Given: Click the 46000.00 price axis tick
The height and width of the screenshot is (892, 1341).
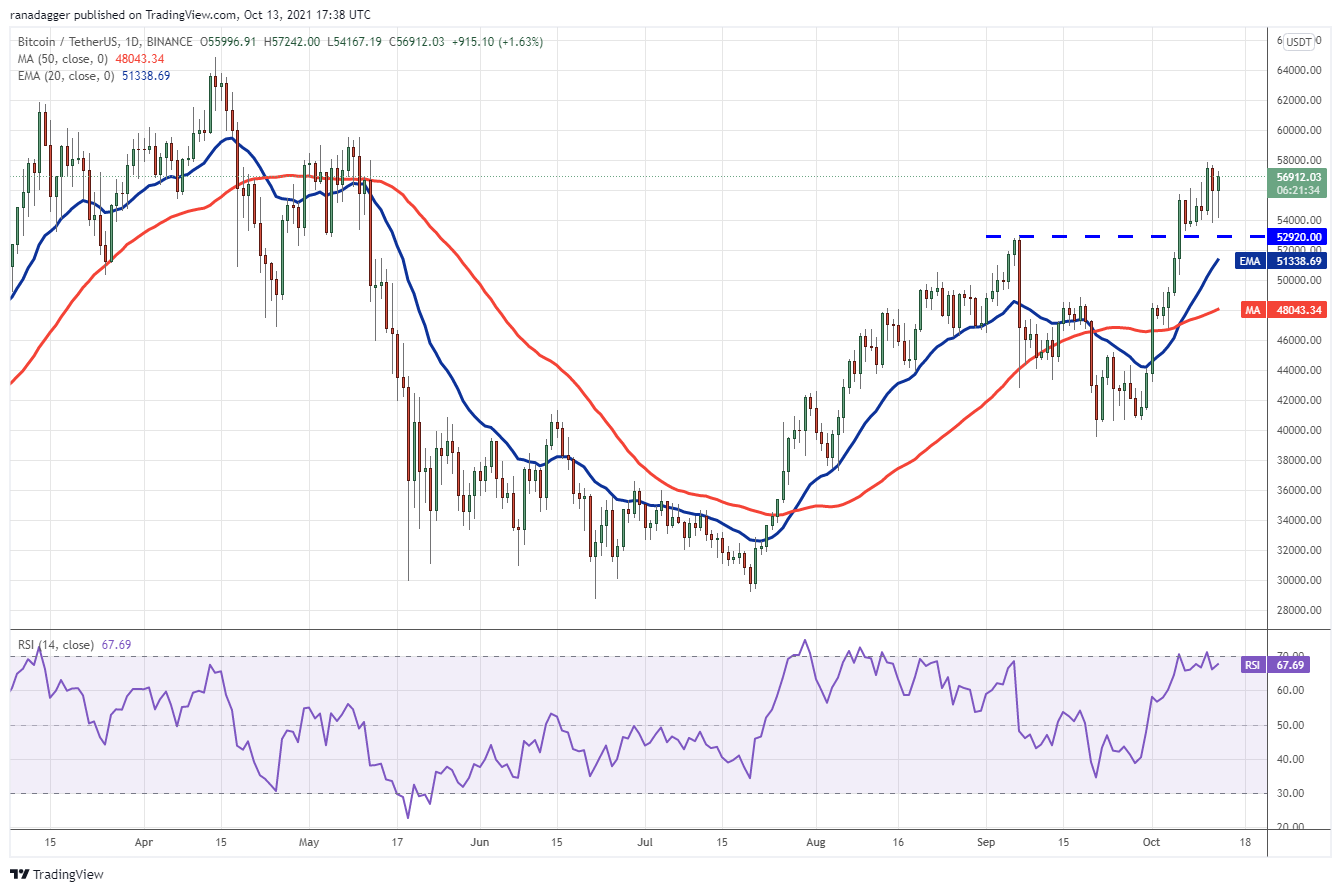Looking at the screenshot, I should (x=1299, y=340).
